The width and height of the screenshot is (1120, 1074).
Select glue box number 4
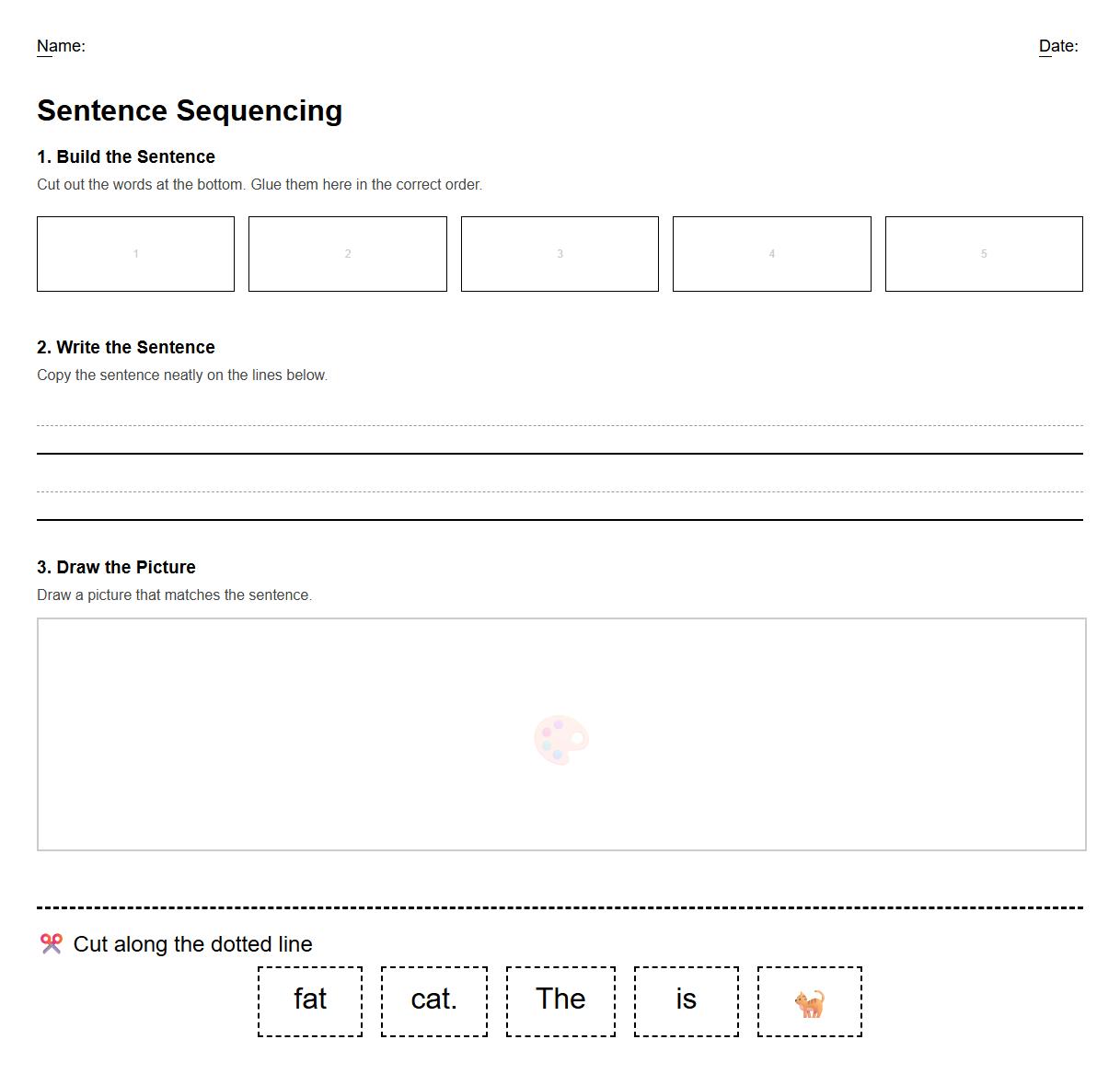tap(771, 254)
